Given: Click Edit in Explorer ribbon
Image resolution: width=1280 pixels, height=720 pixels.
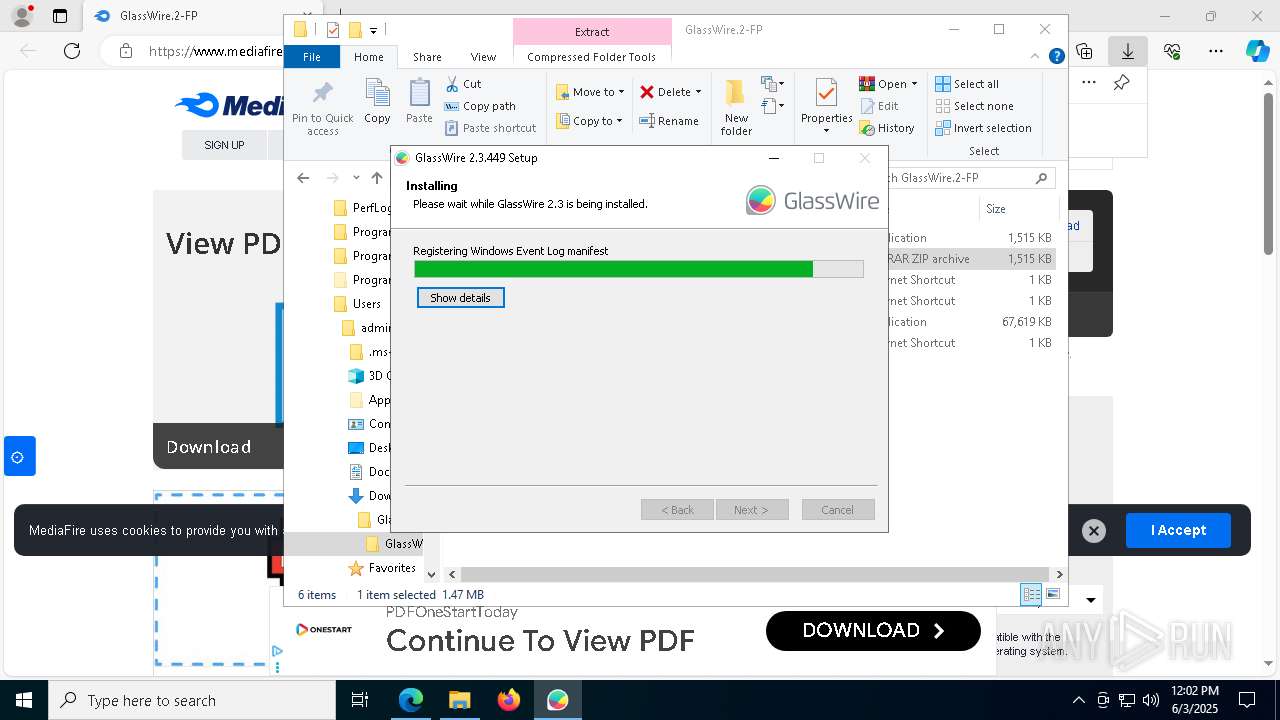Looking at the screenshot, I should pyautogui.click(x=879, y=106).
